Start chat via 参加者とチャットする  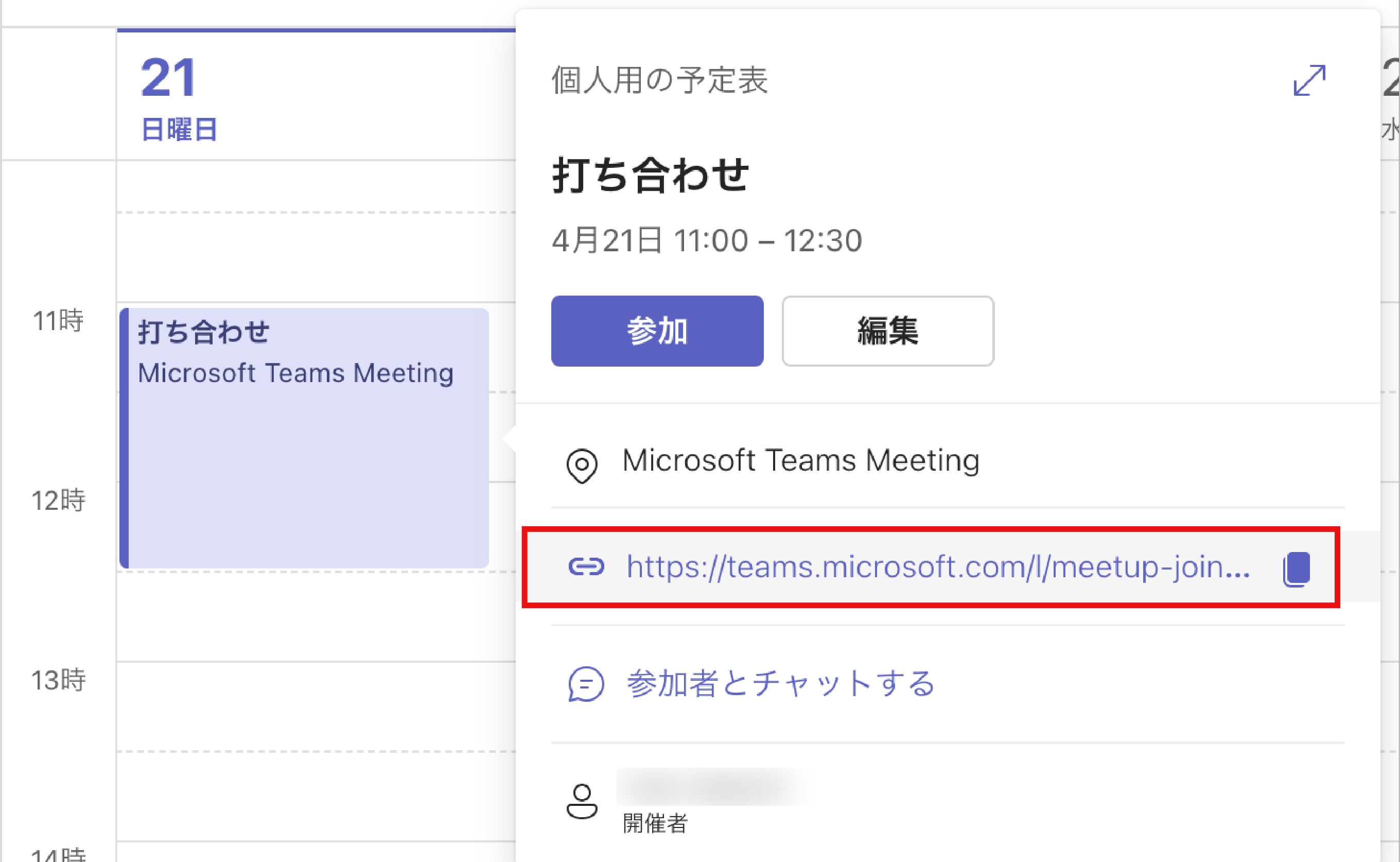point(781,683)
